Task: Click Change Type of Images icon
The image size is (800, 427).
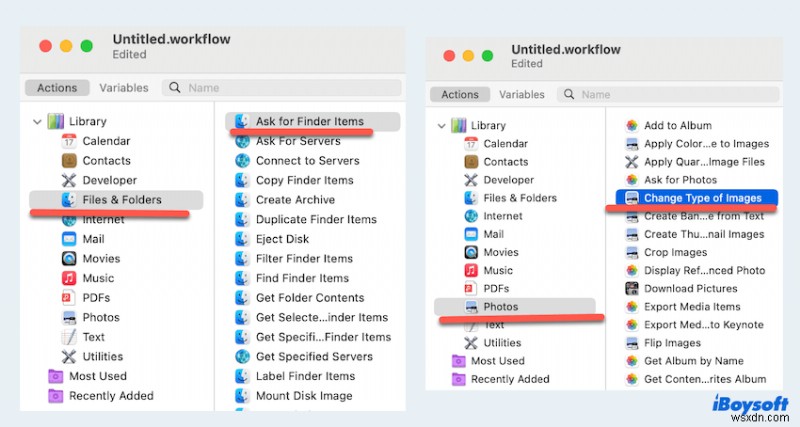Action: [632, 198]
